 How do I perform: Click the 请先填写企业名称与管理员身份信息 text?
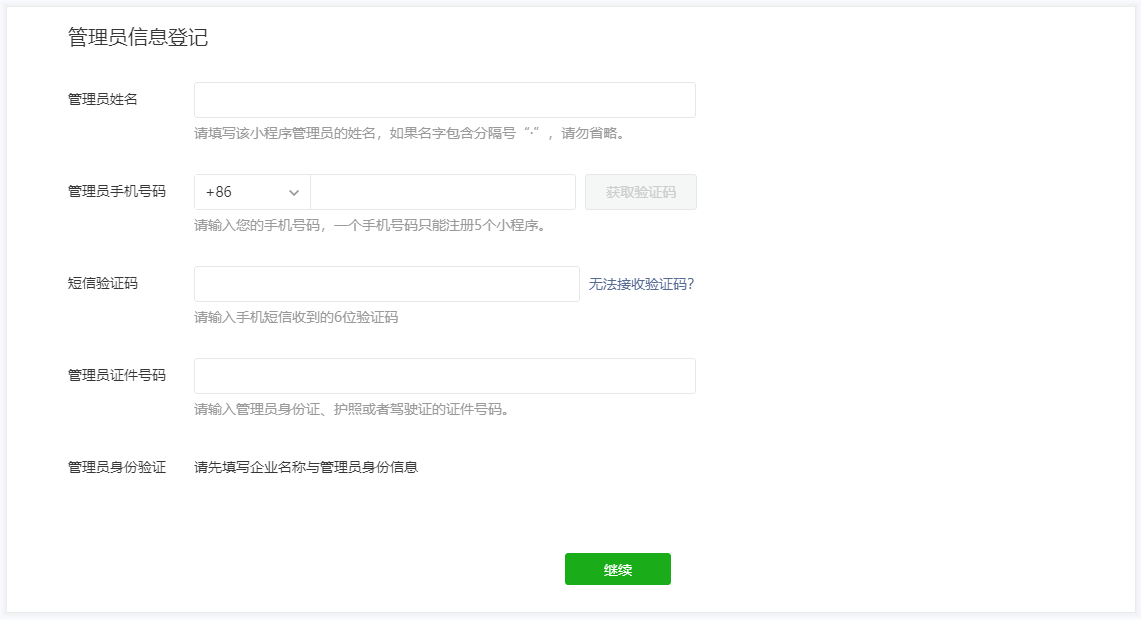306,467
